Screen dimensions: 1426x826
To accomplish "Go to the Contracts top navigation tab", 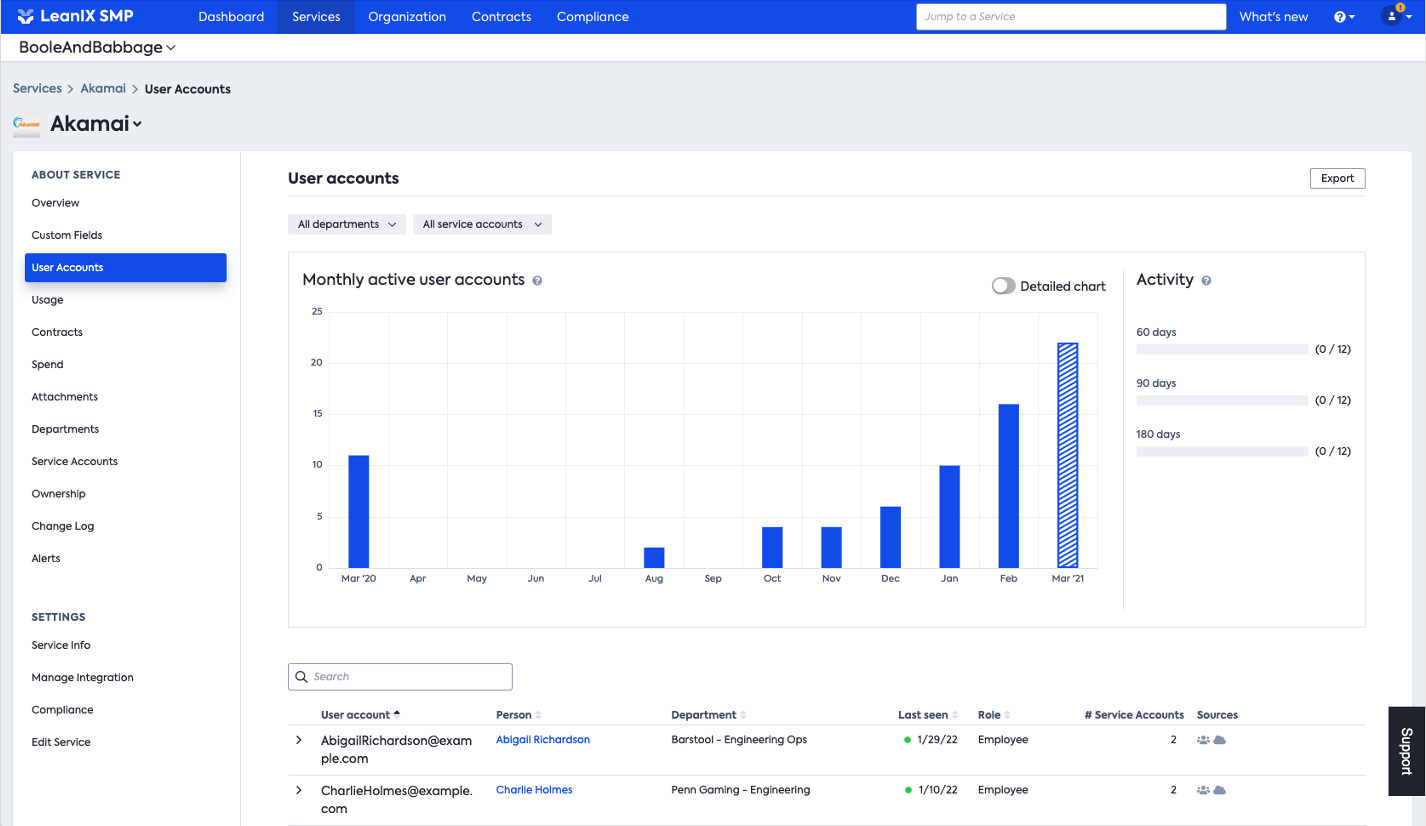I will (x=501, y=17).
